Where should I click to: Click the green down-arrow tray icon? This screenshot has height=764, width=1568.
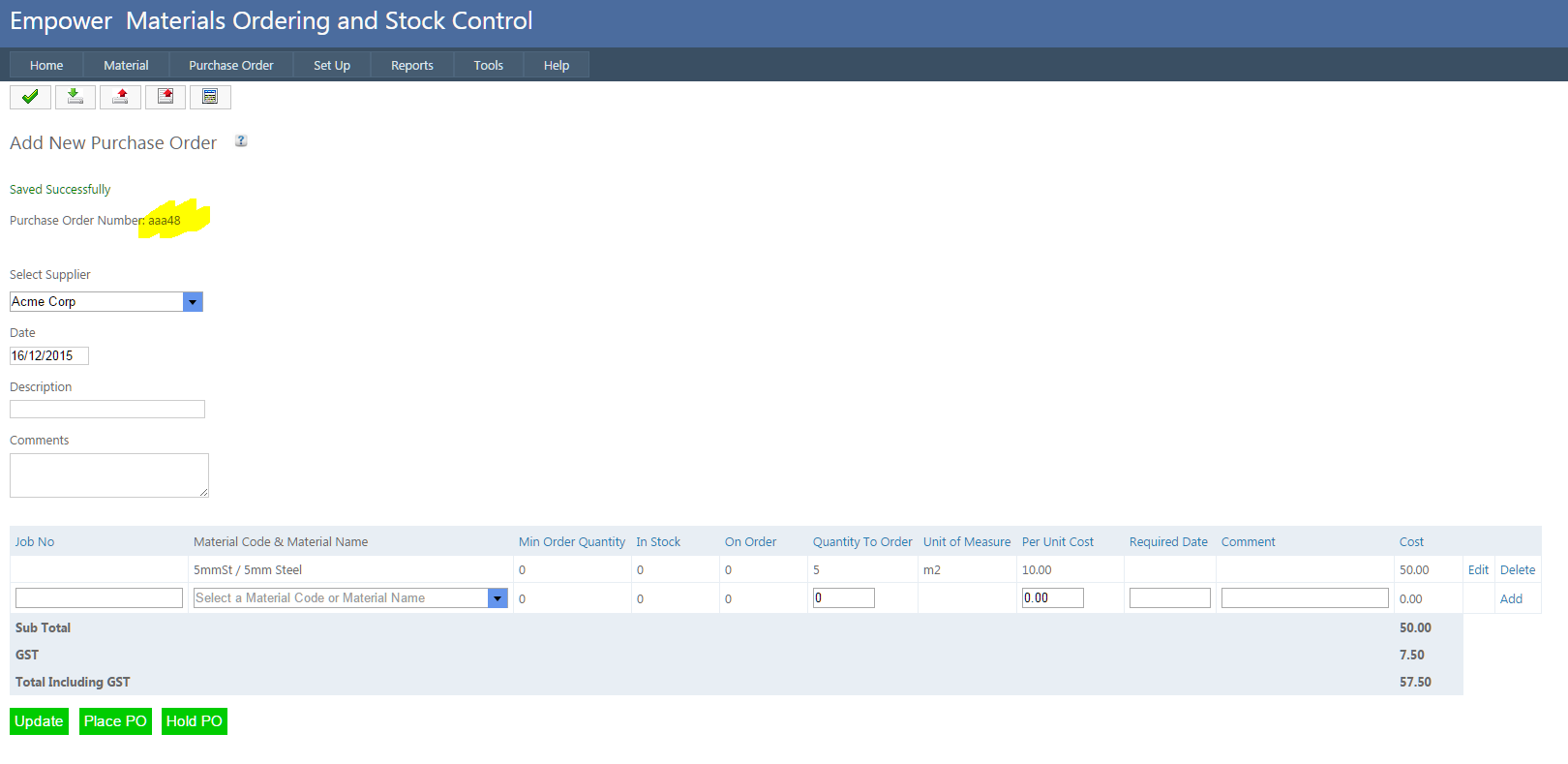tap(75, 97)
